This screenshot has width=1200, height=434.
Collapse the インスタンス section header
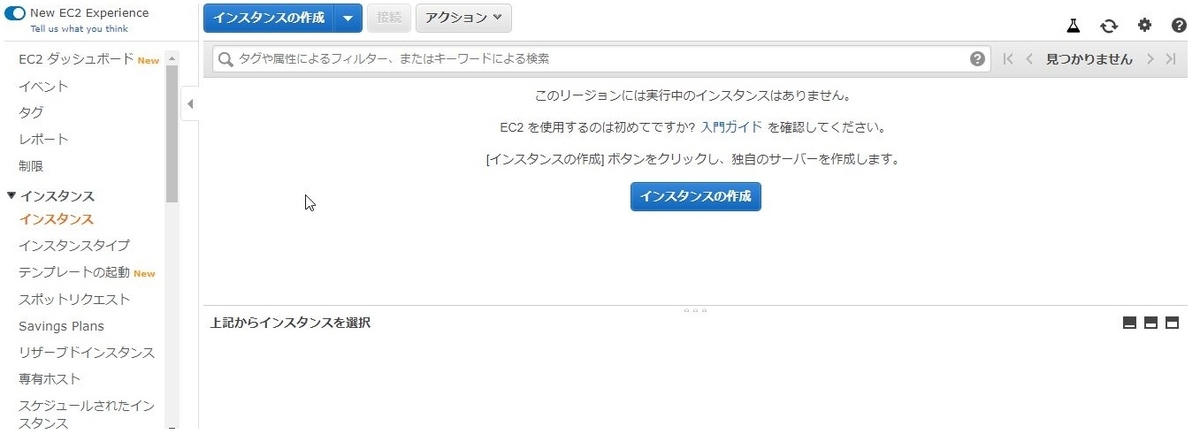coord(50,196)
